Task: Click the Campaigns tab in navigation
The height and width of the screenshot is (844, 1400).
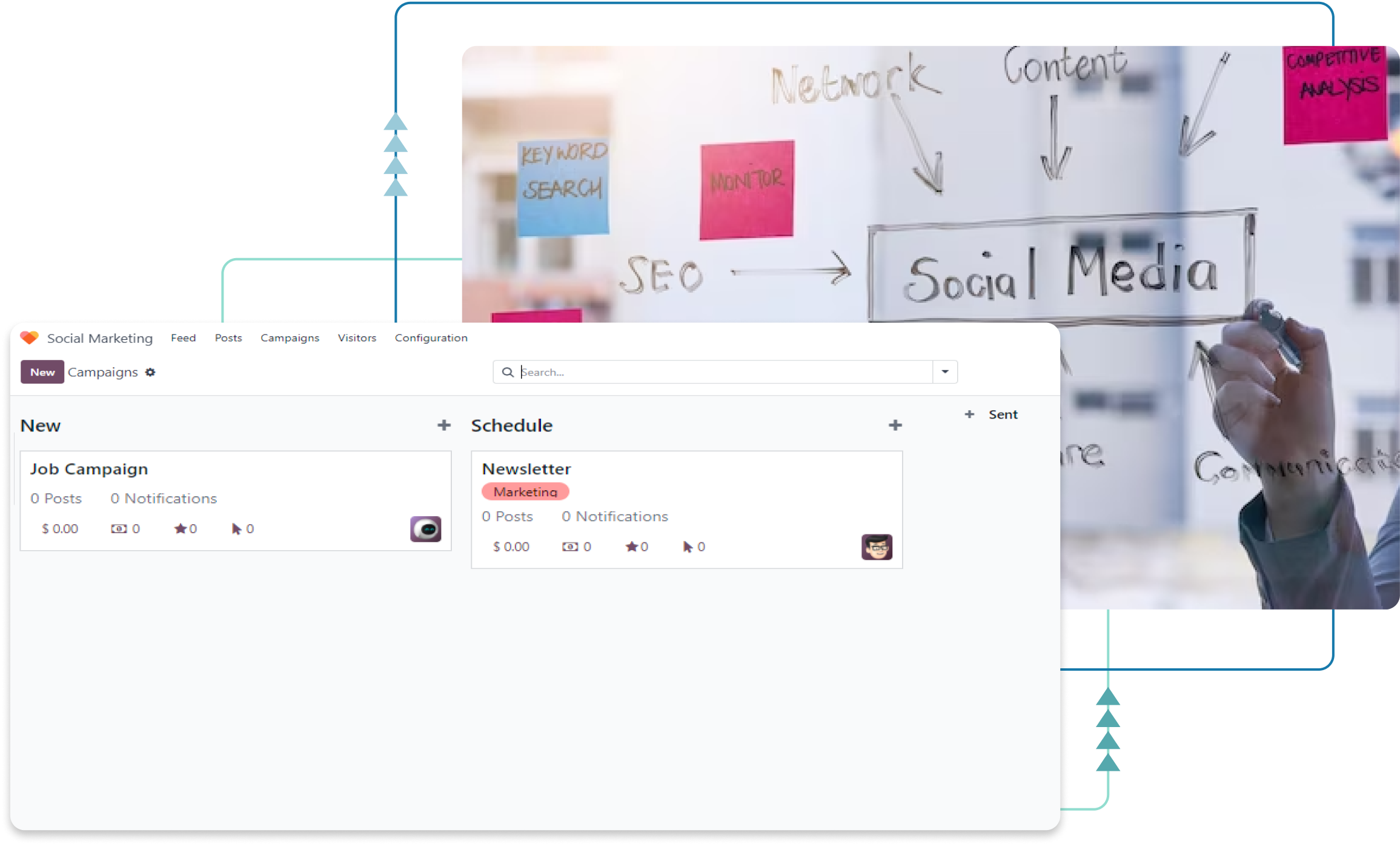Action: coord(289,338)
